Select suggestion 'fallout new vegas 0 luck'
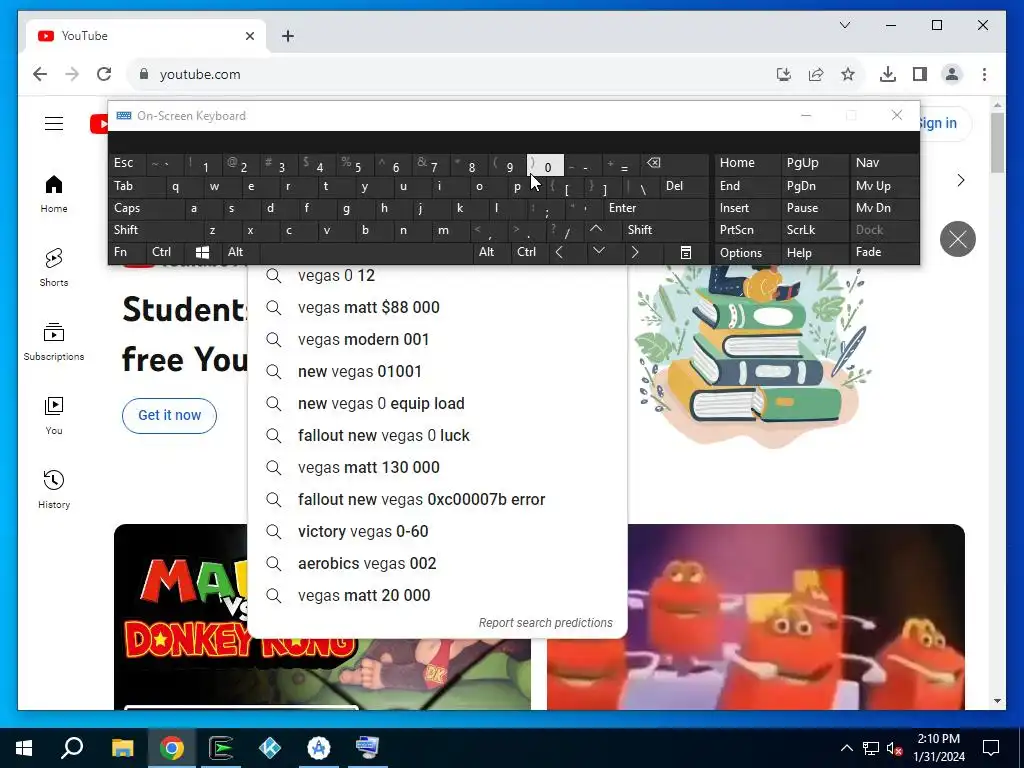The width and height of the screenshot is (1024, 768). [x=438, y=436]
